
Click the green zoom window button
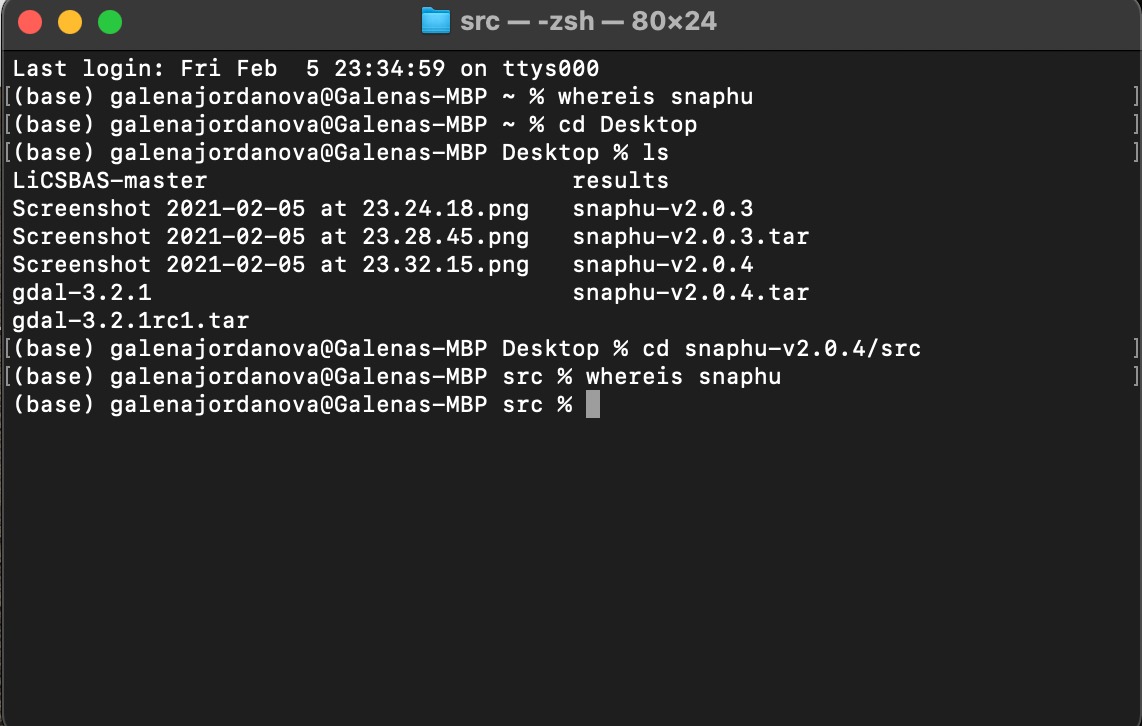[x=110, y=22]
